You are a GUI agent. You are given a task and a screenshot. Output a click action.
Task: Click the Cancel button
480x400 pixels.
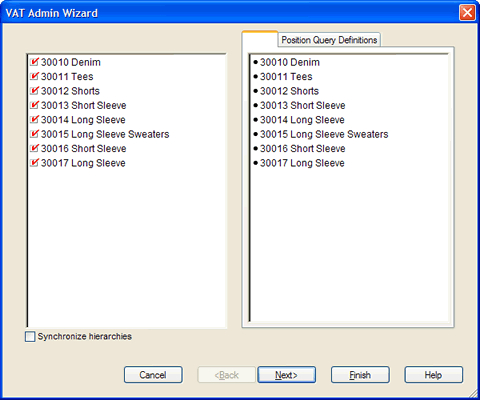pos(153,375)
